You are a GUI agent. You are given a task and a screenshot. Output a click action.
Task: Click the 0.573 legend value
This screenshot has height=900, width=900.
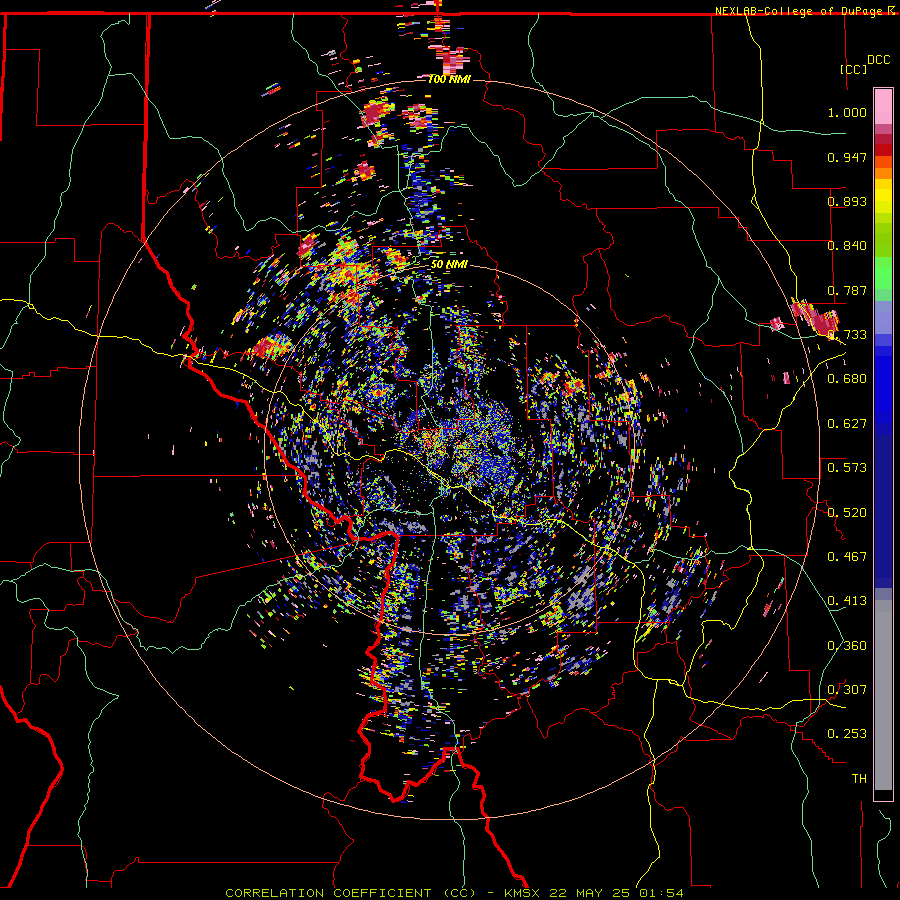pos(847,468)
